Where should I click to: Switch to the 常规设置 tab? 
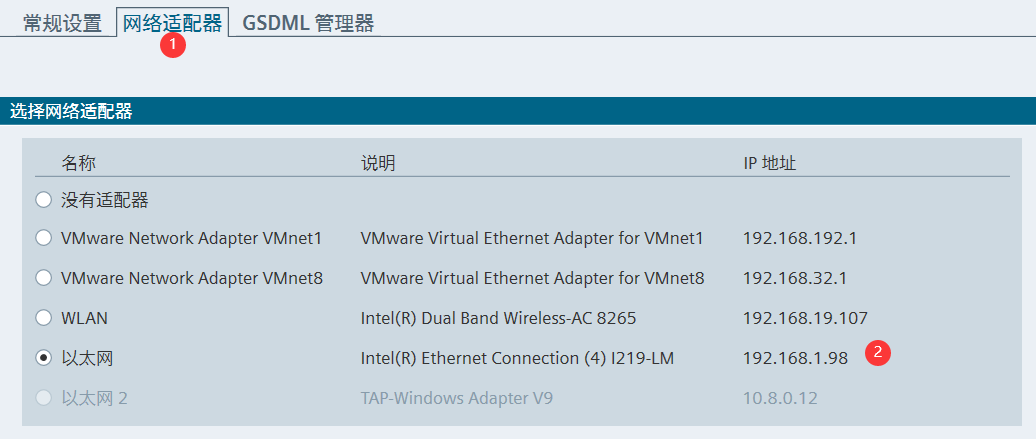(62, 23)
